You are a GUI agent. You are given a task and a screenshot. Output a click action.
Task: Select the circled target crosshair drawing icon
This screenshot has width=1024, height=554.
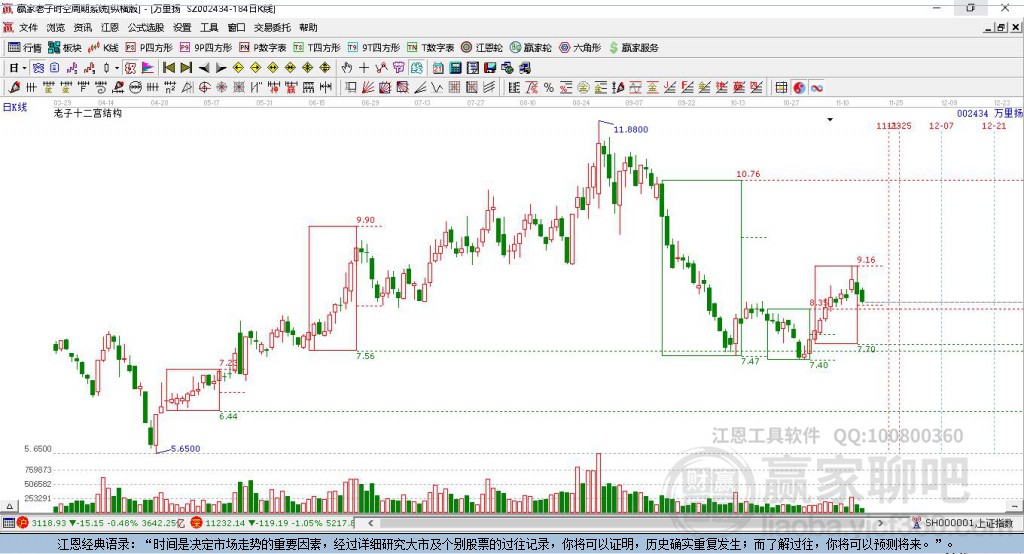(x=204, y=88)
